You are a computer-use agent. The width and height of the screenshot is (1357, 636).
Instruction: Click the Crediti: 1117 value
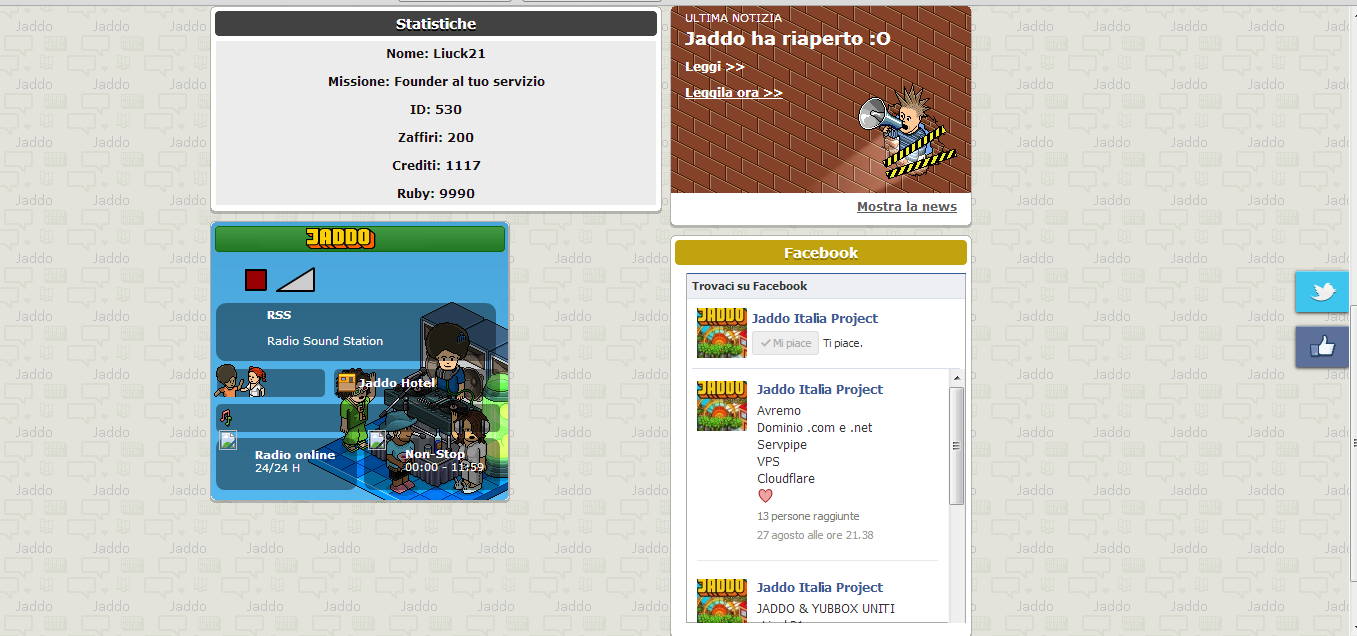(x=436, y=166)
